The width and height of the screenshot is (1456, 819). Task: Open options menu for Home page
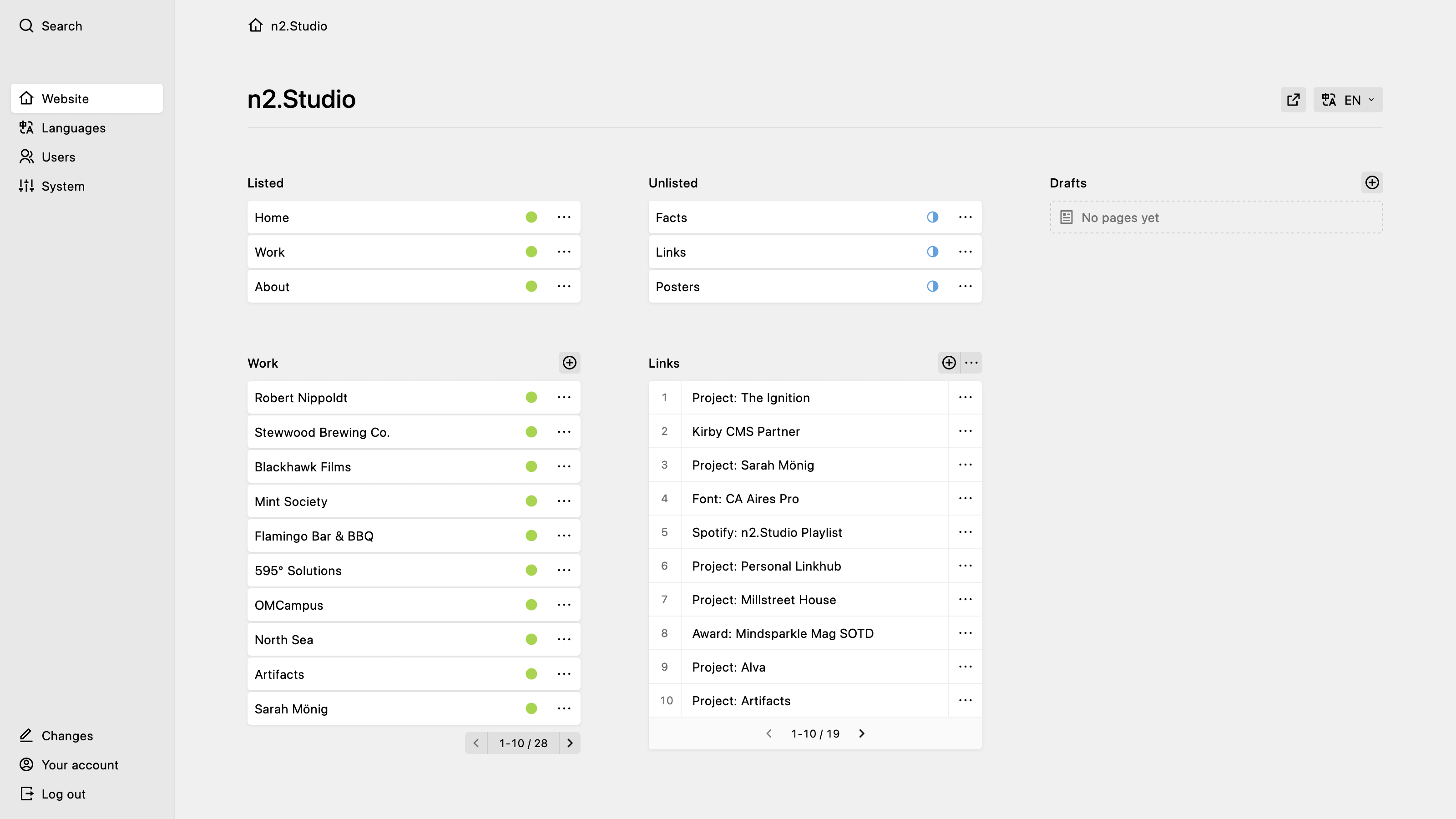(x=564, y=217)
